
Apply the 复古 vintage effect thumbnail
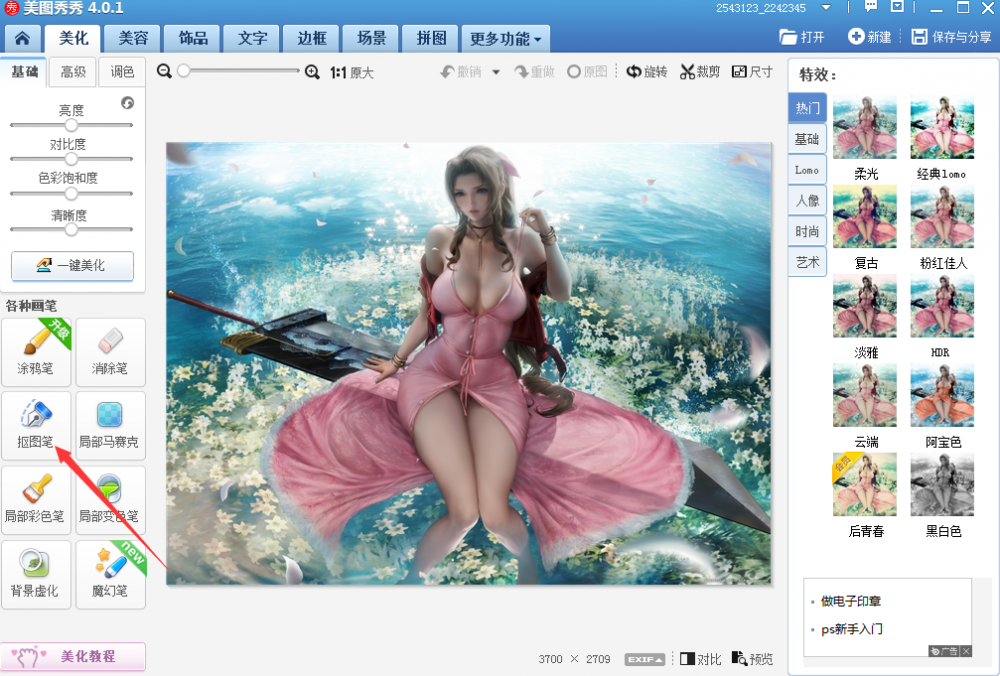coord(865,217)
